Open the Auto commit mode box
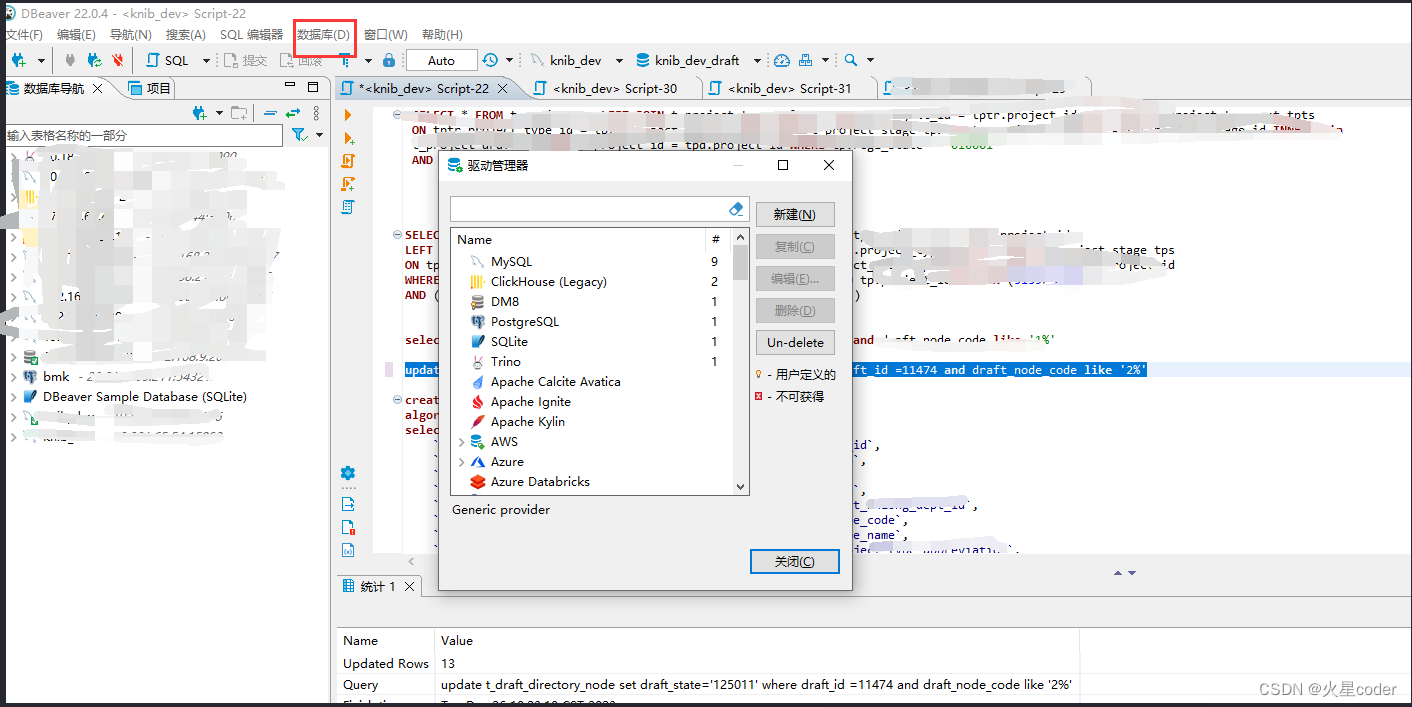This screenshot has width=1412, height=707. pyautogui.click(x=441, y=60)
